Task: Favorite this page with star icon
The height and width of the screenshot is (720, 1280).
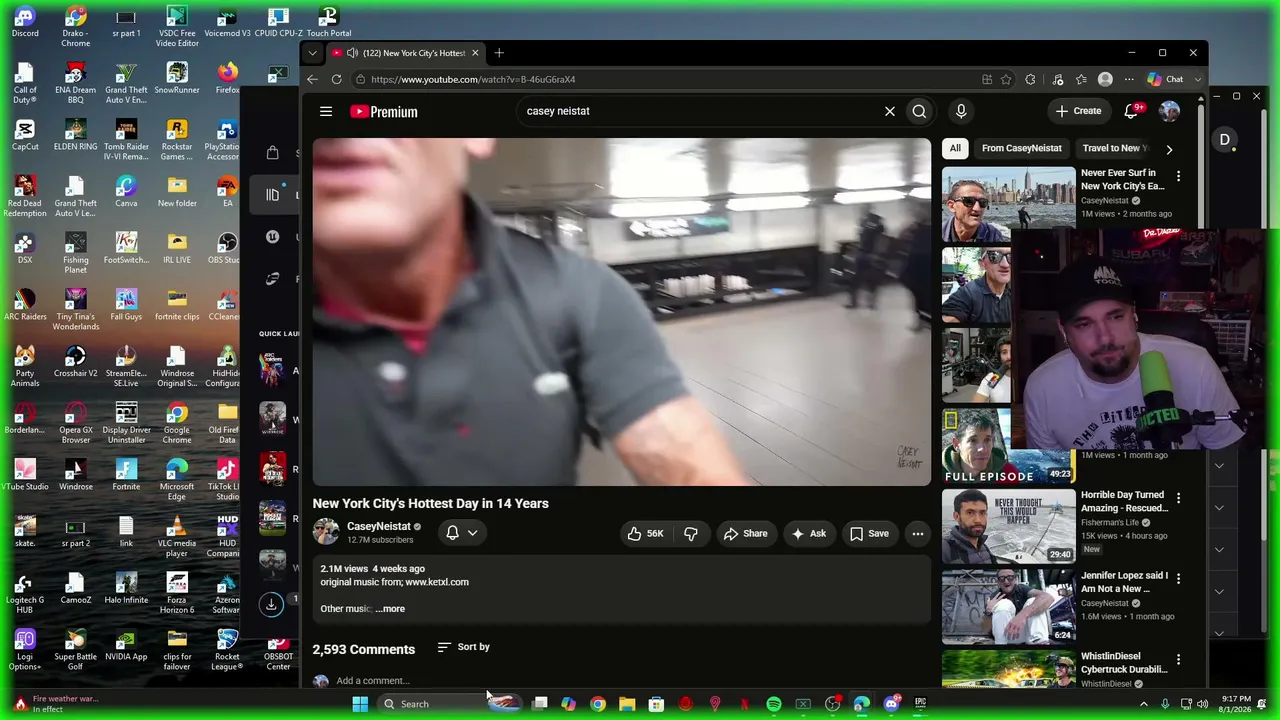Action: pyautogui.click(x=1006, y=79)
